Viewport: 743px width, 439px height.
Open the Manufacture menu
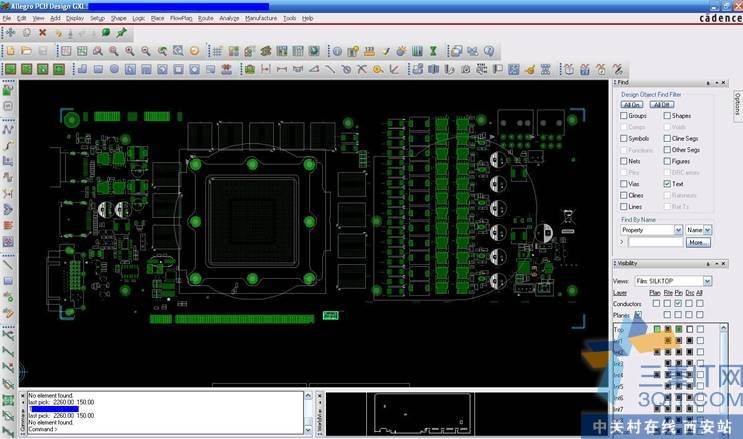point(261,18)
